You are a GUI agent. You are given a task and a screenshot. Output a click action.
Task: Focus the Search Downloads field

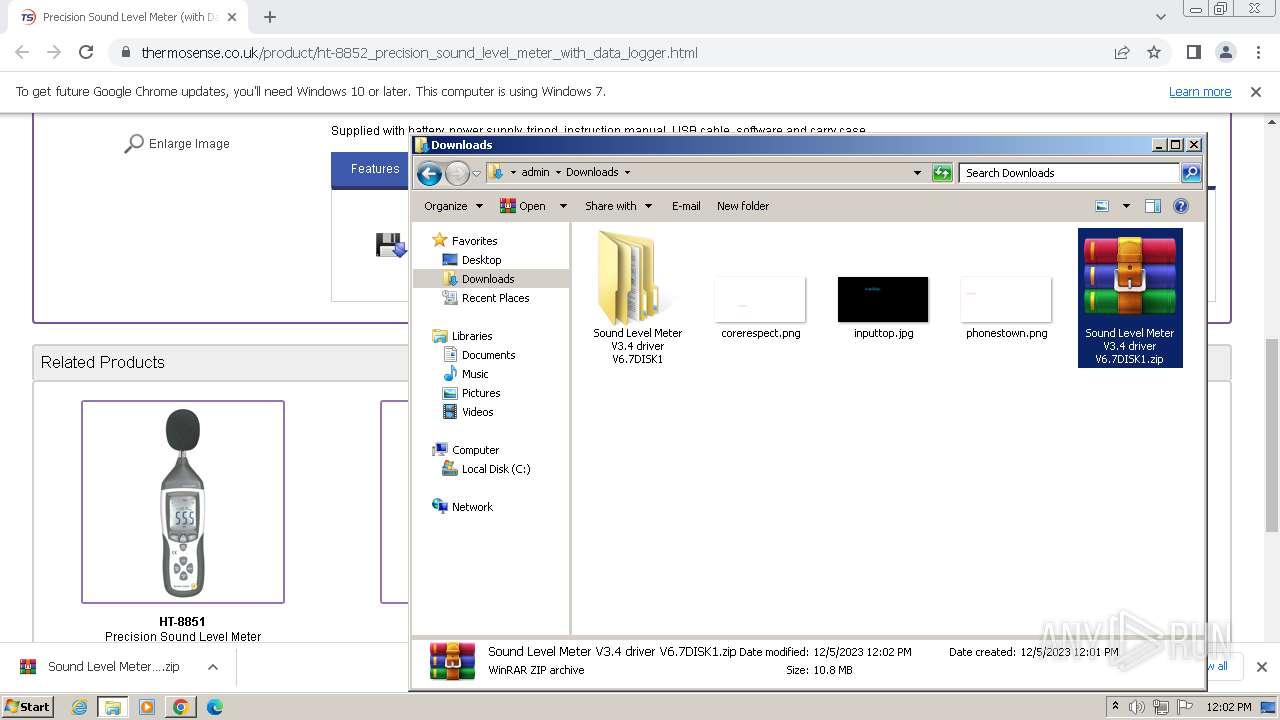pyautogui.click(x=1070, y=173)
